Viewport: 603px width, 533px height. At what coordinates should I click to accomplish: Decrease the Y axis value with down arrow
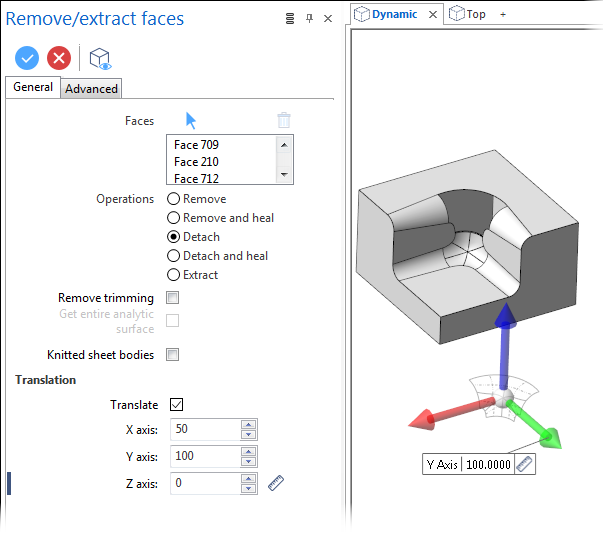coord(248,461)
